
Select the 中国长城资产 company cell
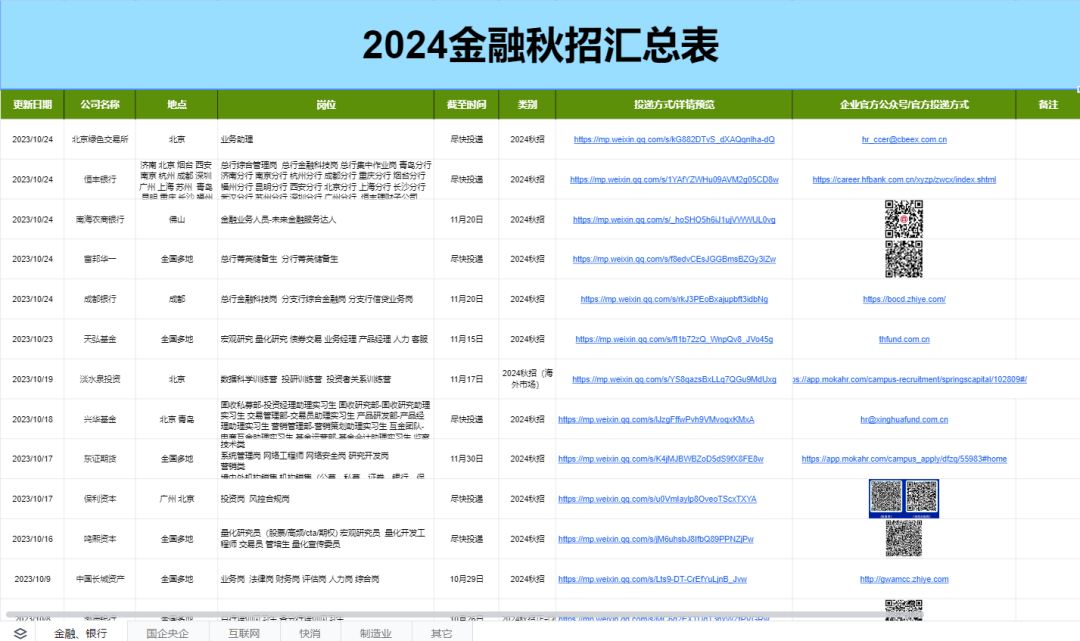click(100, 578)
